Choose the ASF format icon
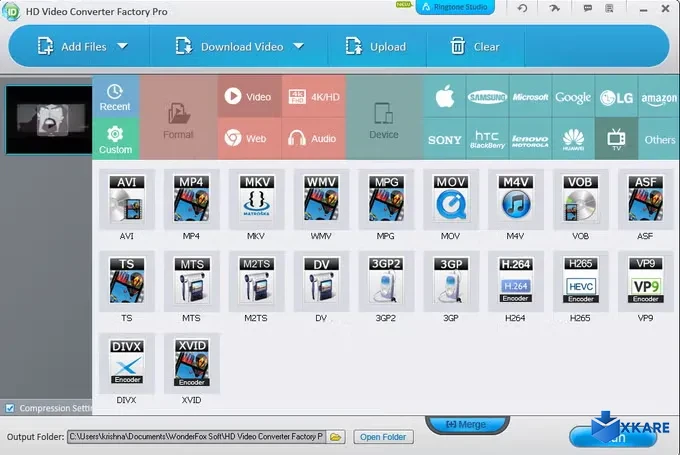Screen dimensions: 680x455 (x=645, y=199)
